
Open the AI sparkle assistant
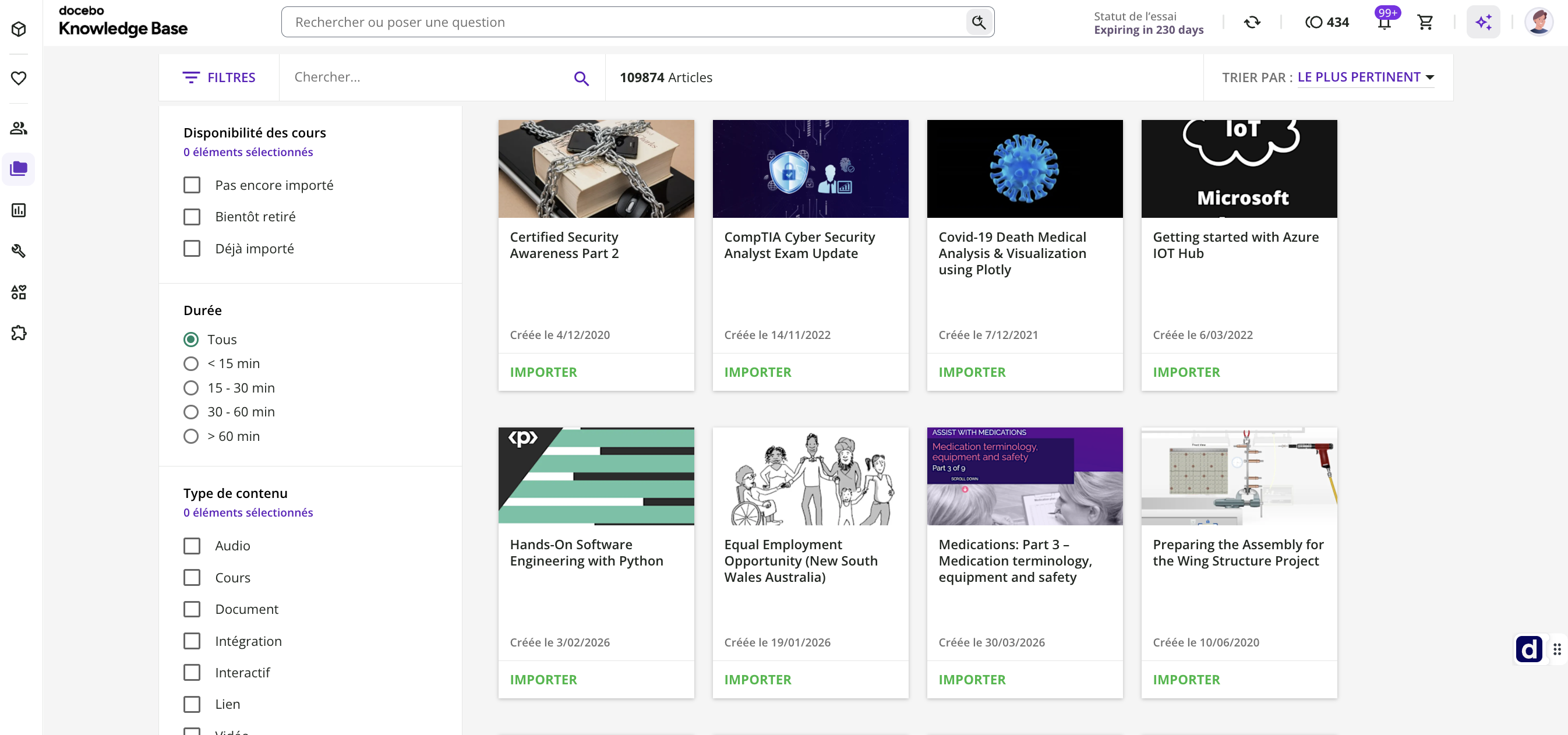pyautogui.click(x=1484, y=22)
